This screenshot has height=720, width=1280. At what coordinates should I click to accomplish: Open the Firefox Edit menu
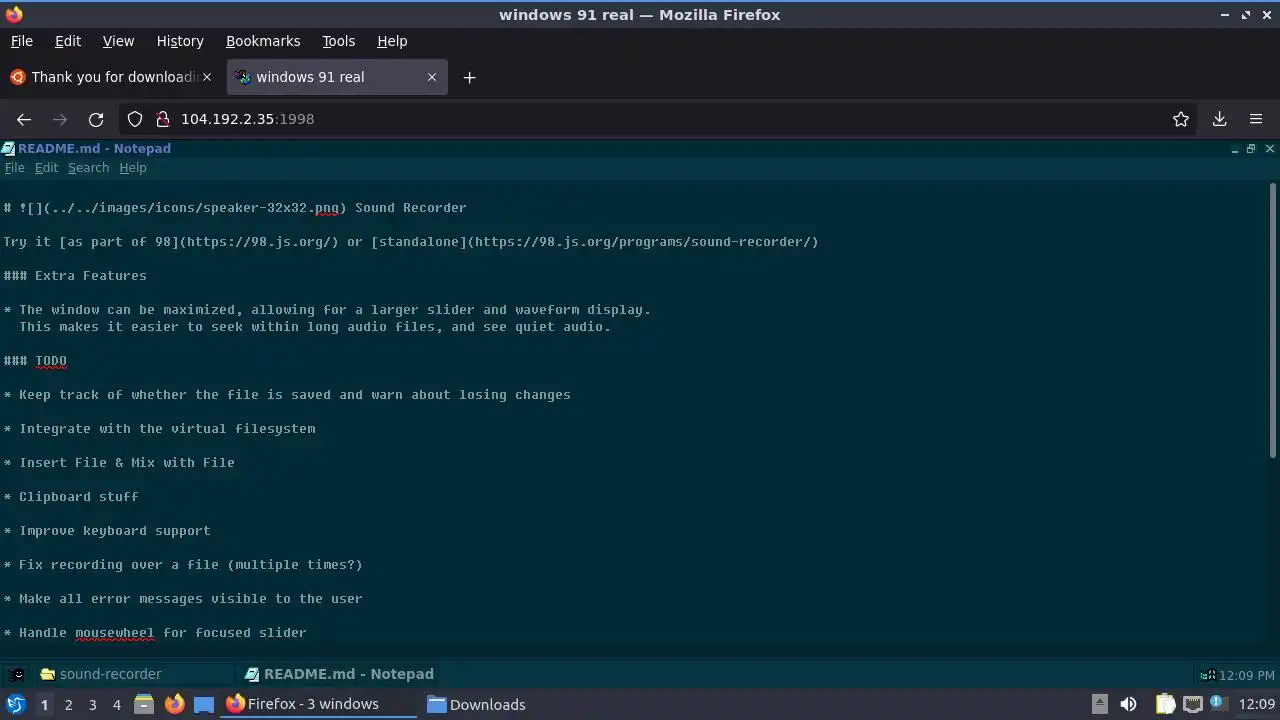coord(68,41)
